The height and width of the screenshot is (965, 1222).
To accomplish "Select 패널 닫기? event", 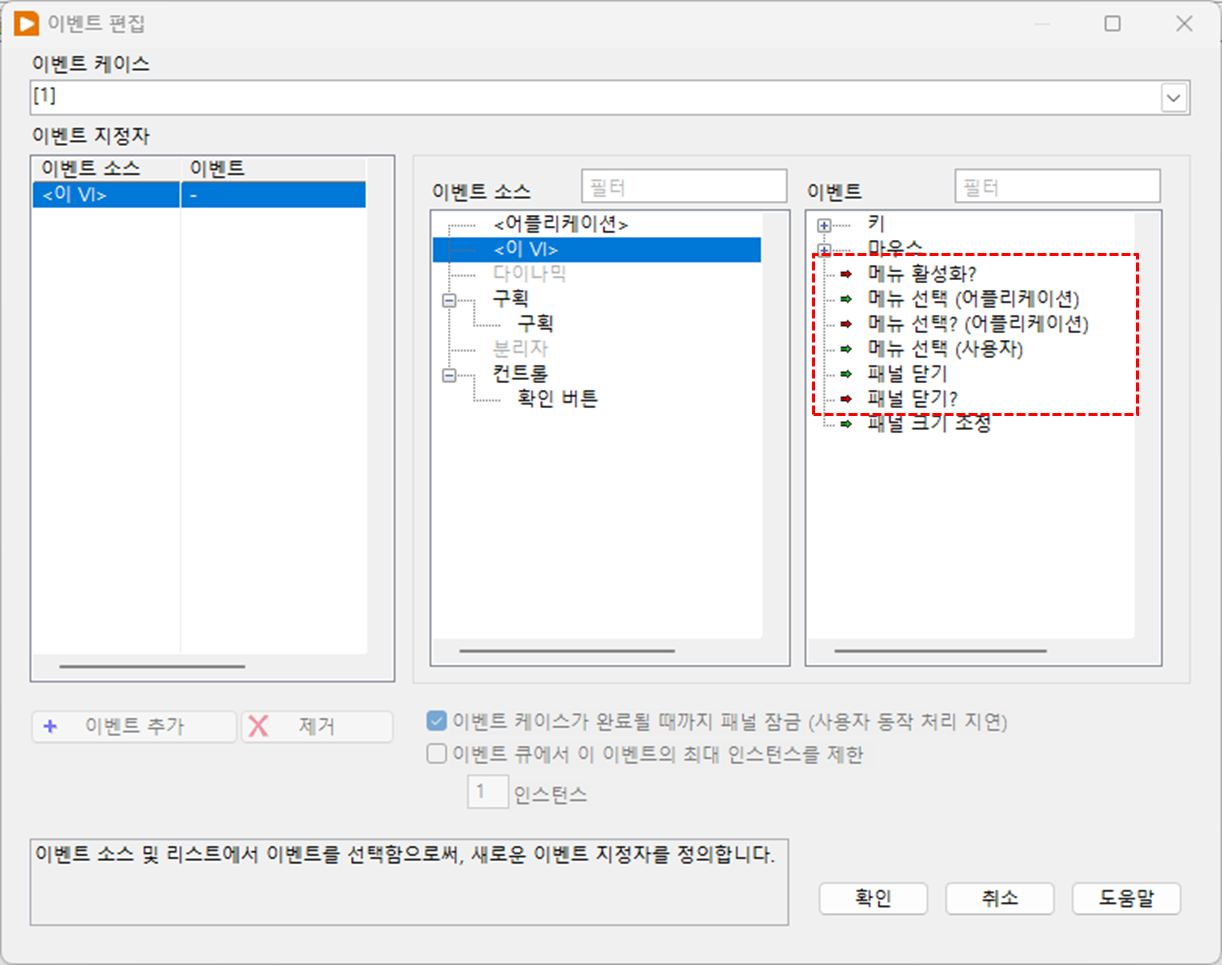I will tap(912, 399).
